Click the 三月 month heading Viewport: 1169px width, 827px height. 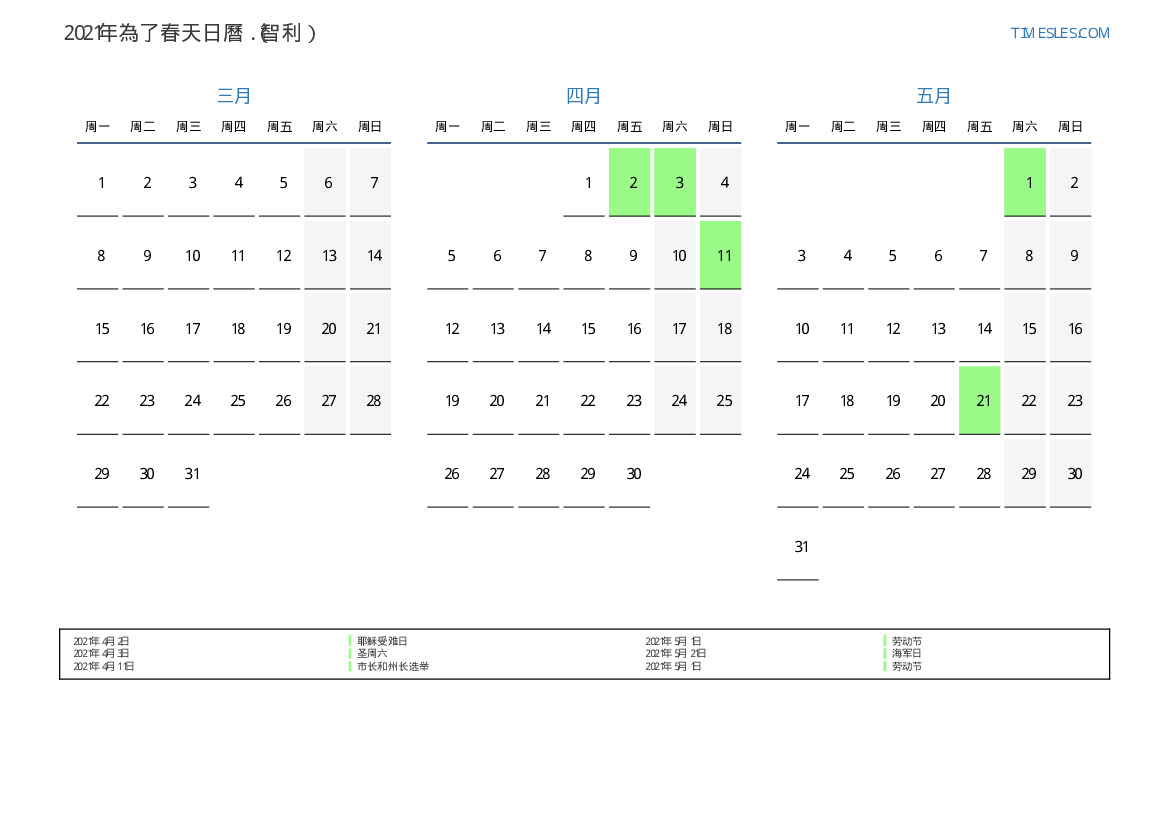click(x=234, y=96)
